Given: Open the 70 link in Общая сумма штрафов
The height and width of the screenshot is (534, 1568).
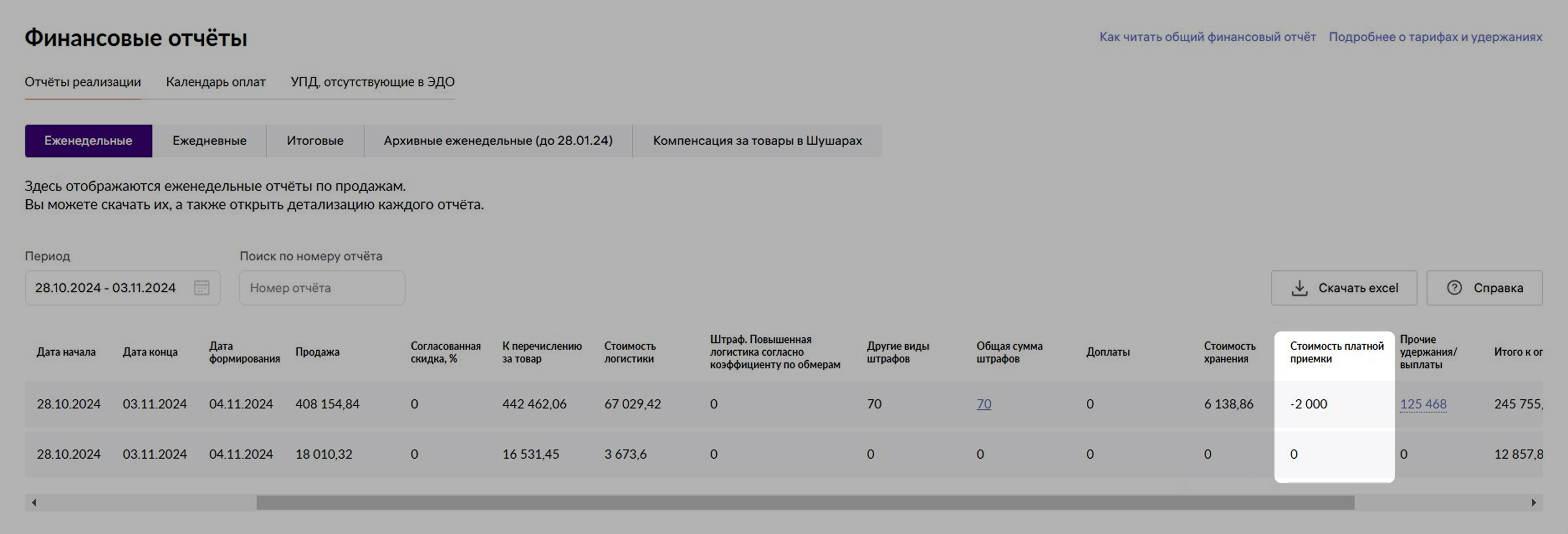Looking at the screenshot, I should pyautogui.click(x=983, y=404).
